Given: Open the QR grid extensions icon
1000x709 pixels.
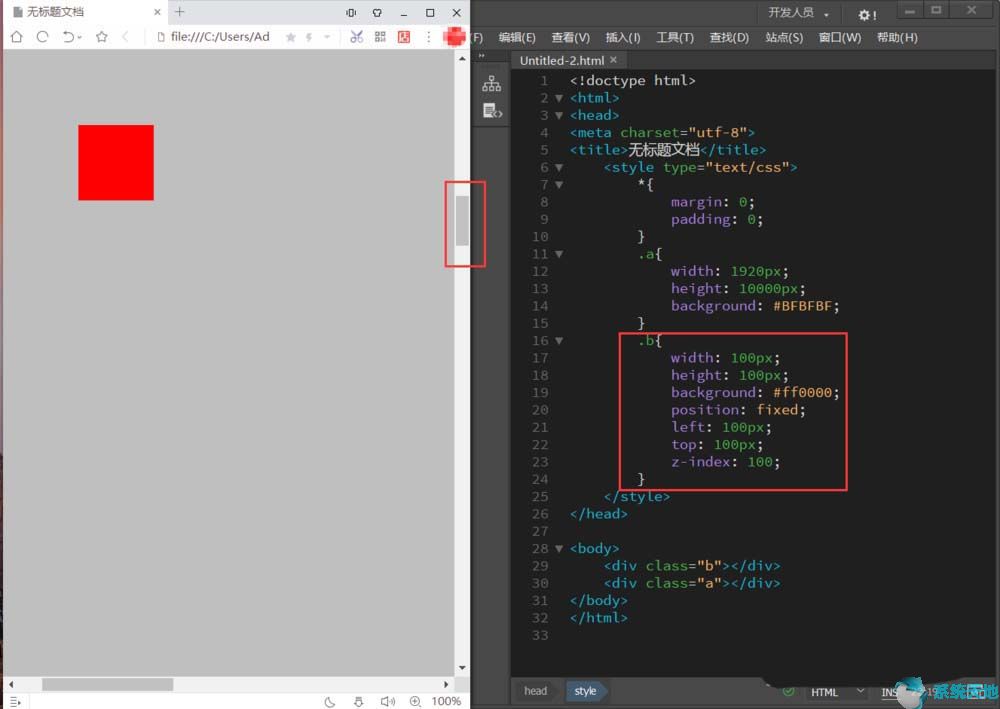Looking at the screenshot, I should click(380, 37).
